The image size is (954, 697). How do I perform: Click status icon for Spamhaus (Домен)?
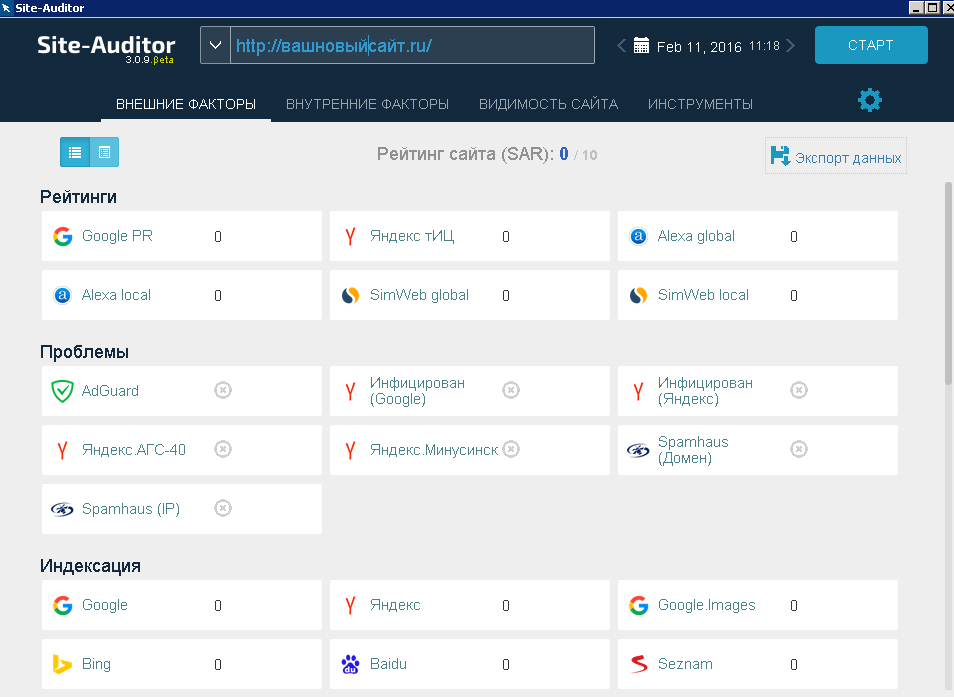coord(798,449)
